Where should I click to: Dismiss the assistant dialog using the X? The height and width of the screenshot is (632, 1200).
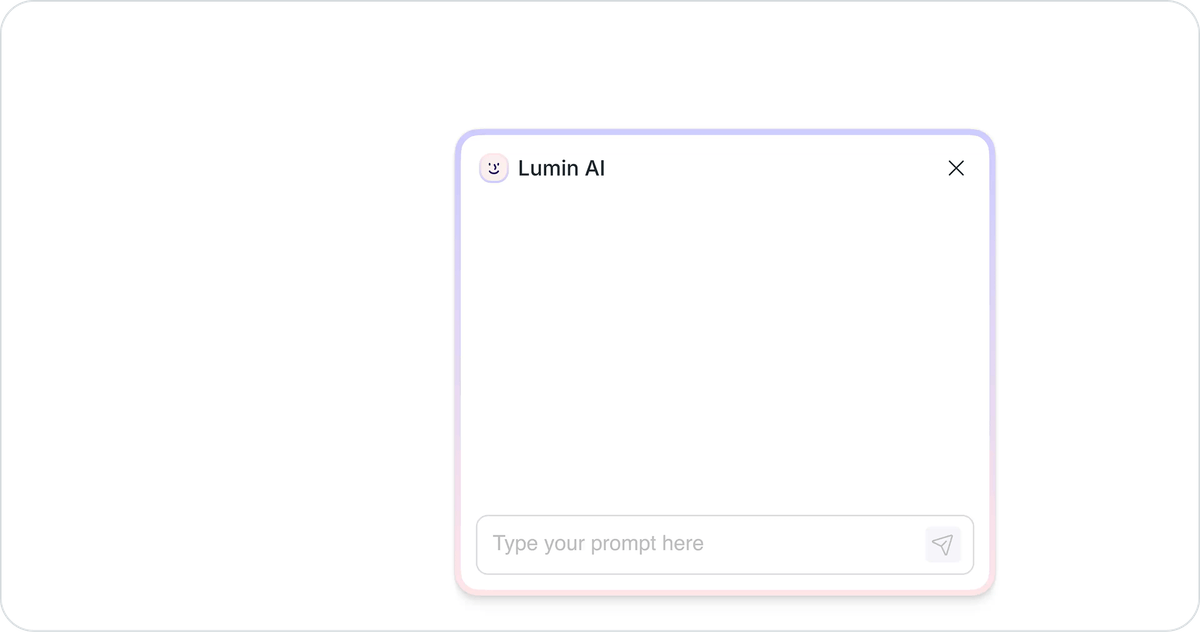pos(956,168)
